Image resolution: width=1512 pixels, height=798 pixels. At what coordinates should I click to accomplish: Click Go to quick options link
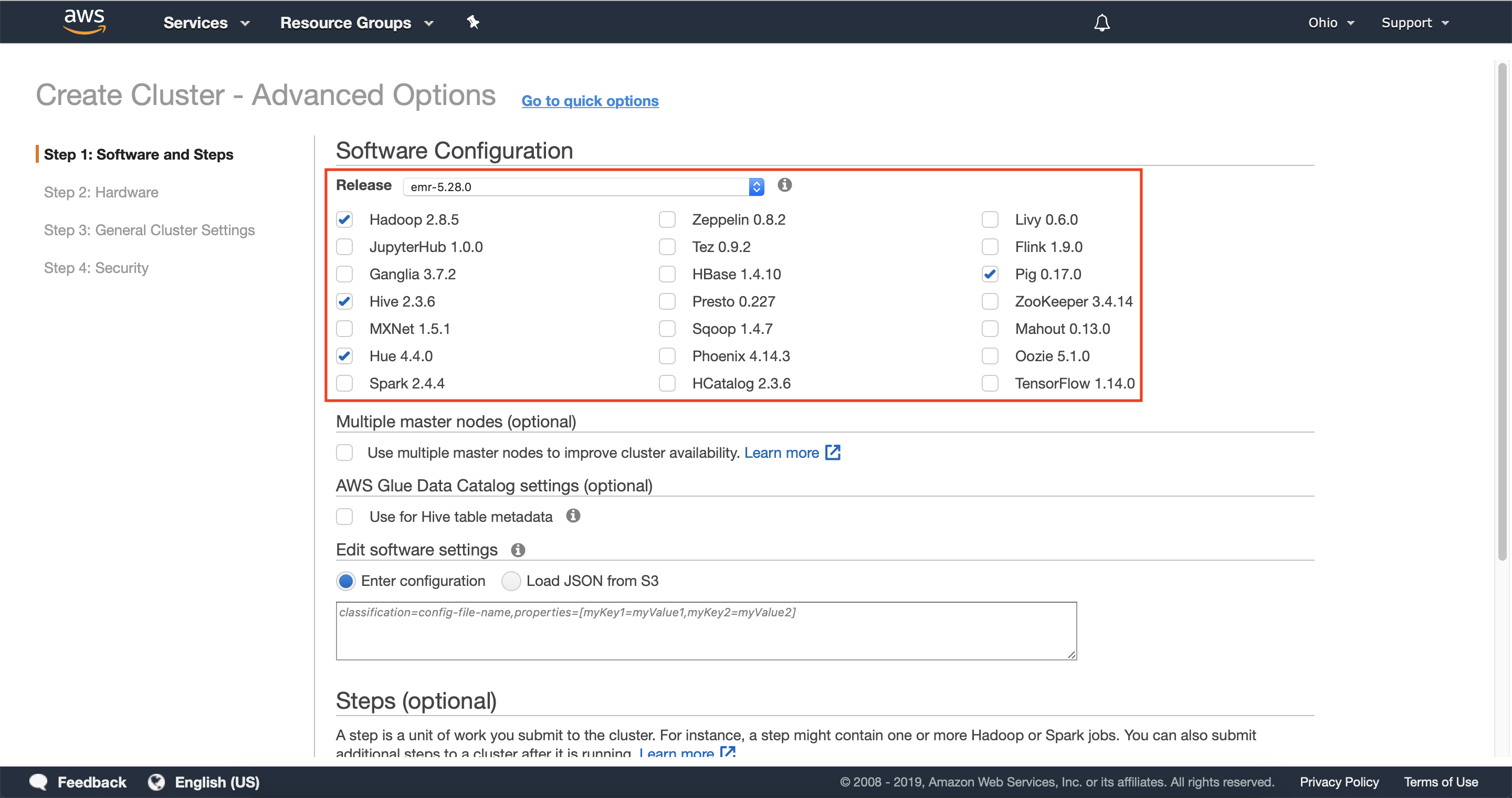(x=590, y=100)
